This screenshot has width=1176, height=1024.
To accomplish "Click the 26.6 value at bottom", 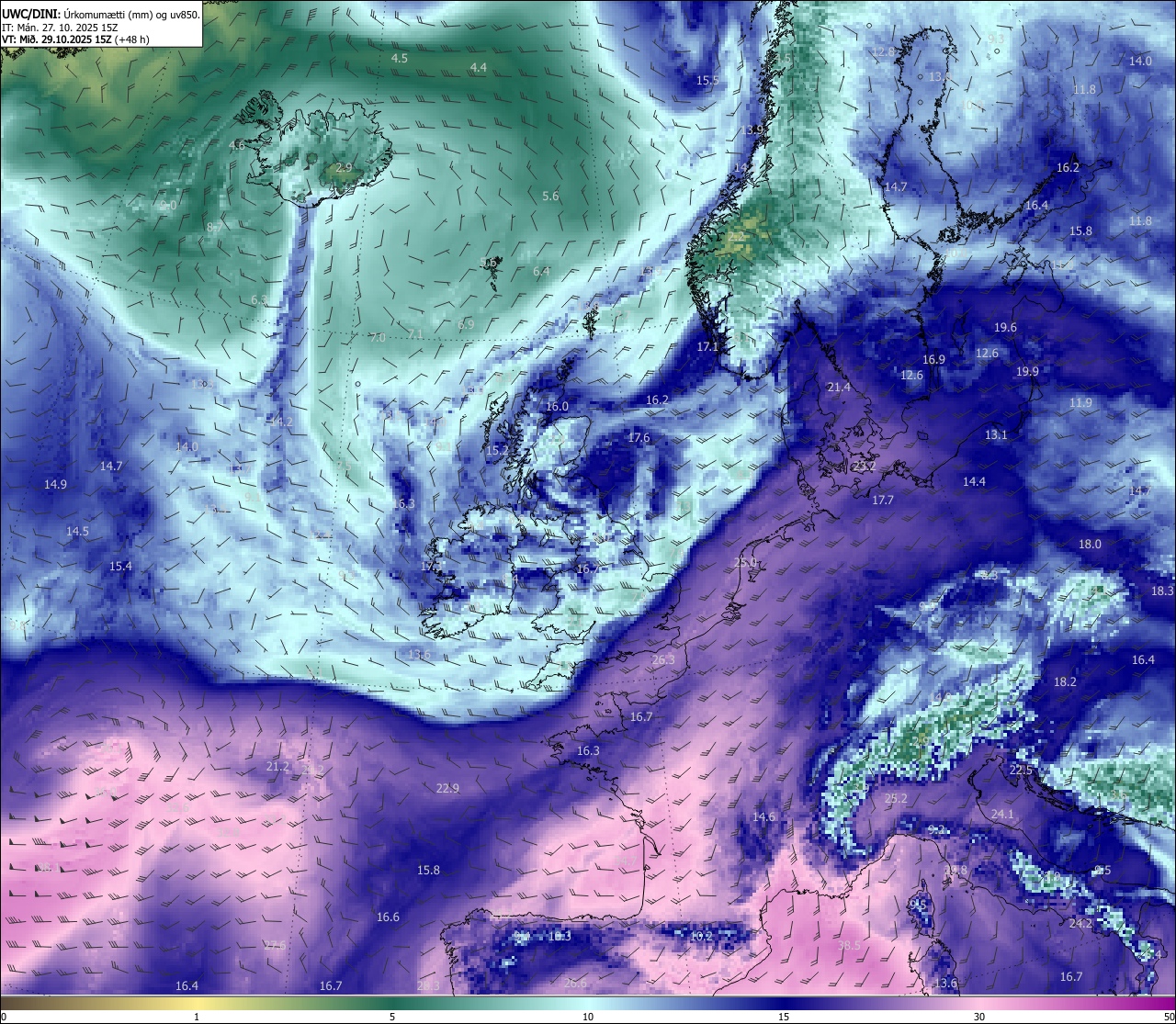I will click(x=575, y=983).
